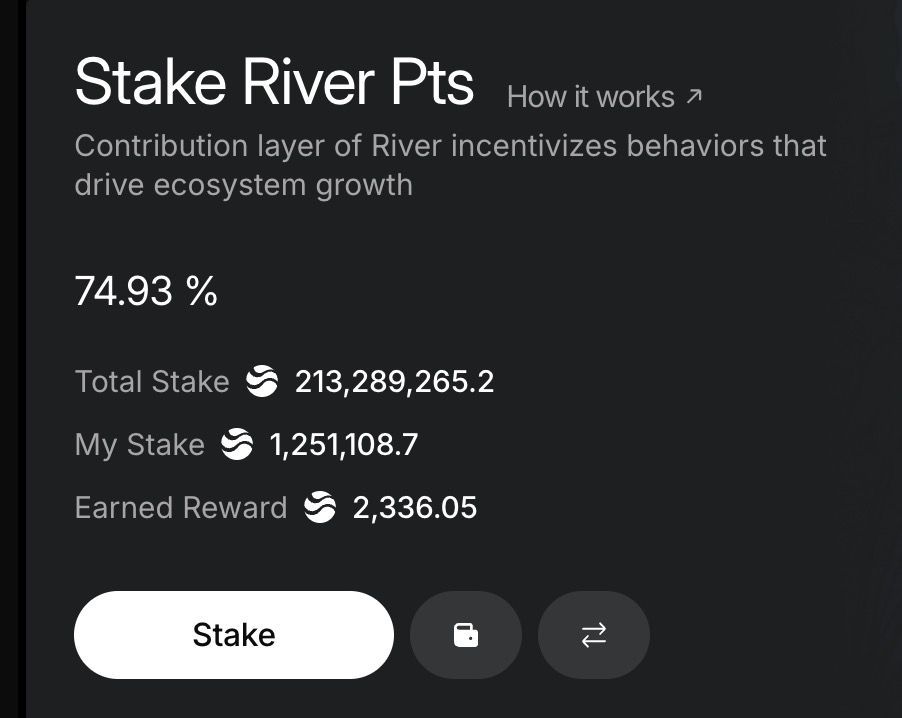Click the 'drive ecosystem growth' text line
902x718 pixels.
tap(243, 185)
